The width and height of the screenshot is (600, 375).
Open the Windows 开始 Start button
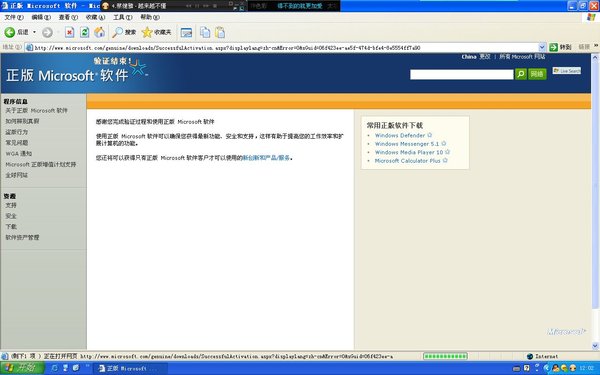[x=22, y=368]
